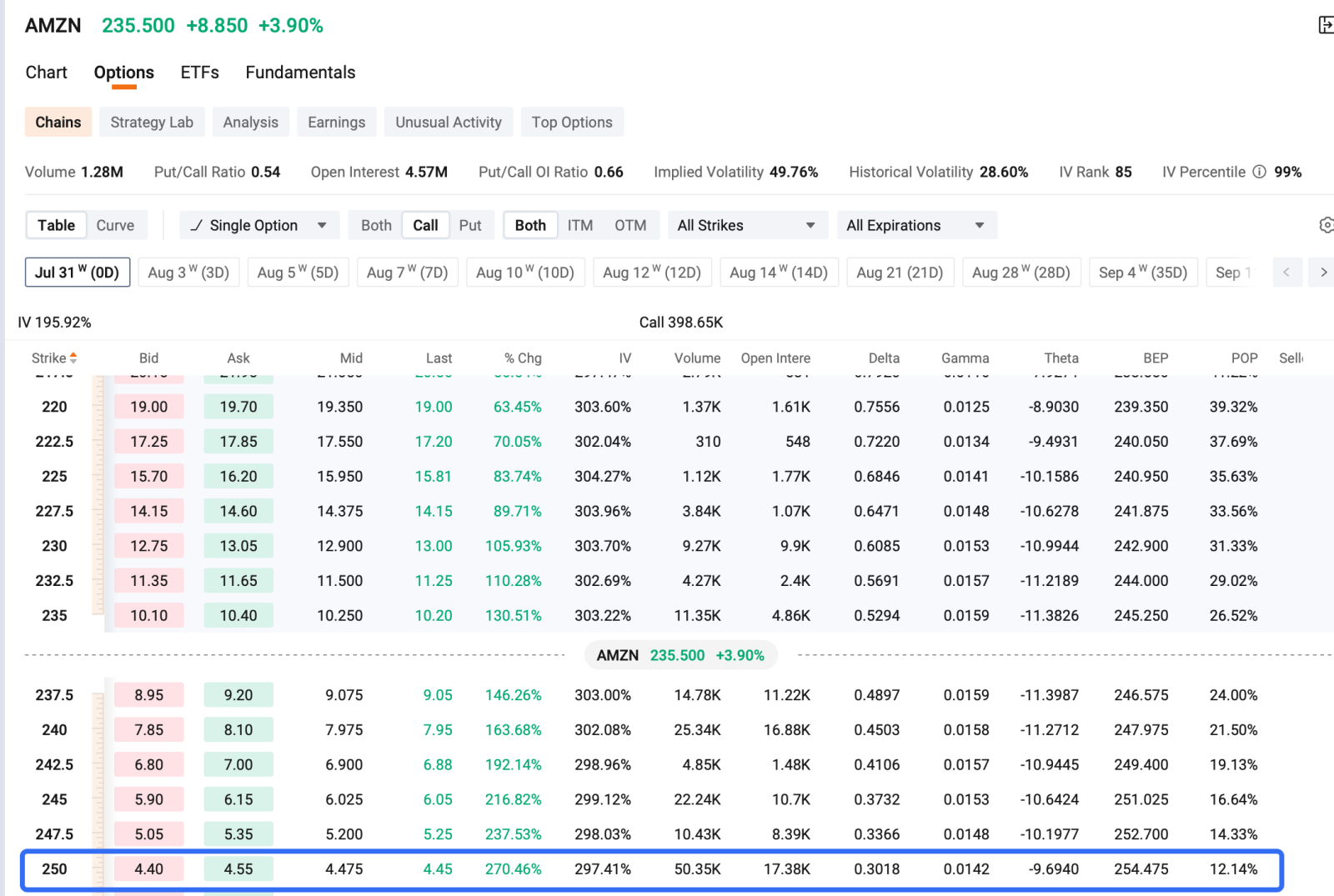Click the Delta column header
This screenshot has height=896, width=1334.
[x=884, y=358]
